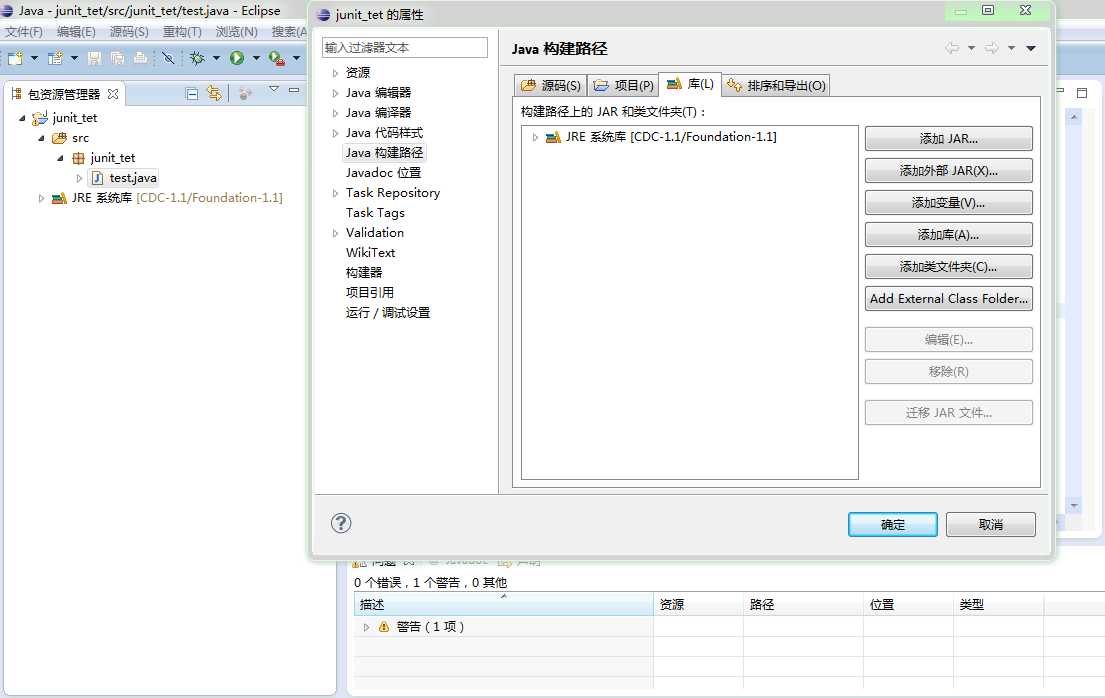Click the junit_tet package icon
Screen dimensions: 1105x698
(x=78, y=158)
